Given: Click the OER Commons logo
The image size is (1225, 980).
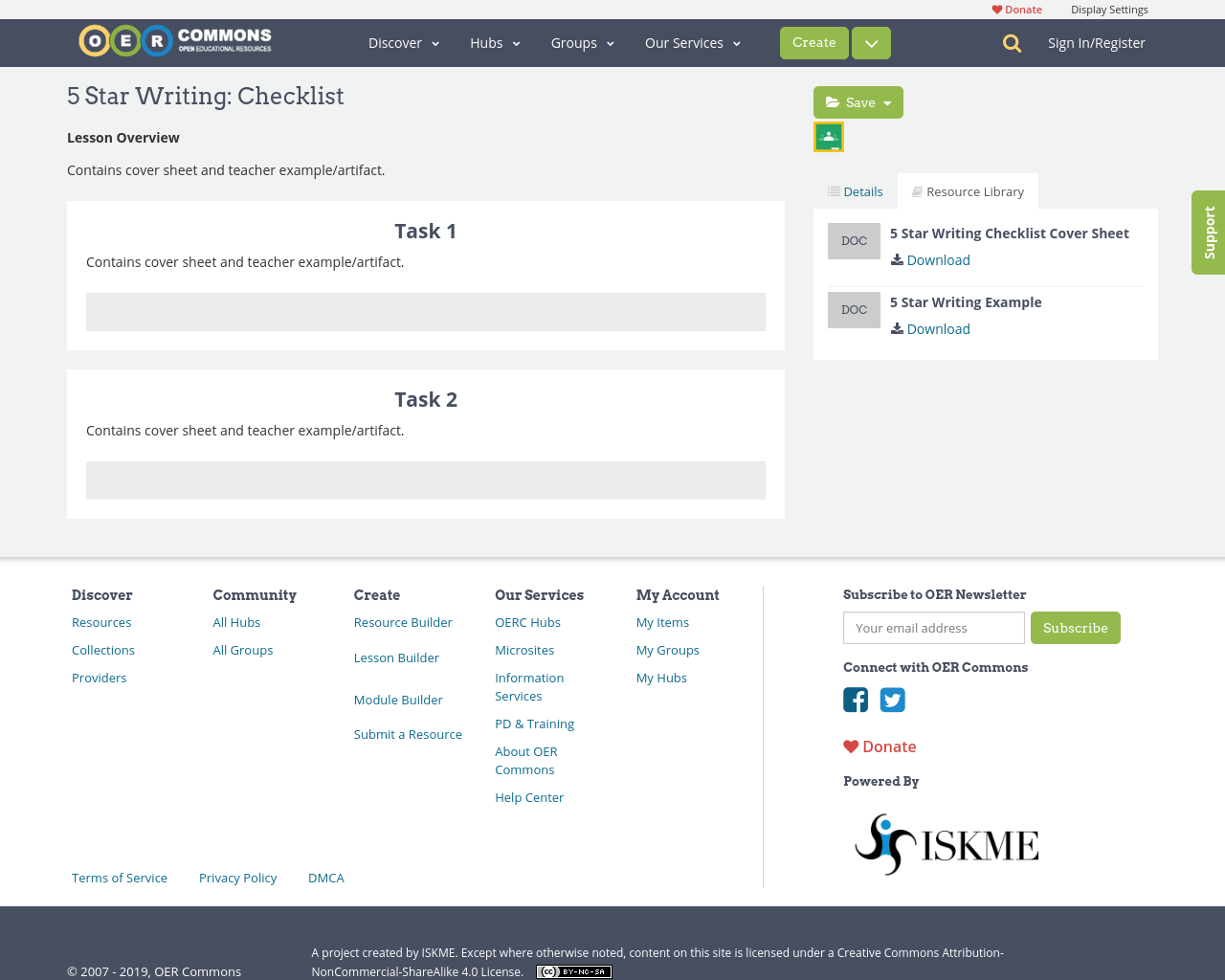Looking at the screenshot, I should pyautogui.click(x=174, y=40).
